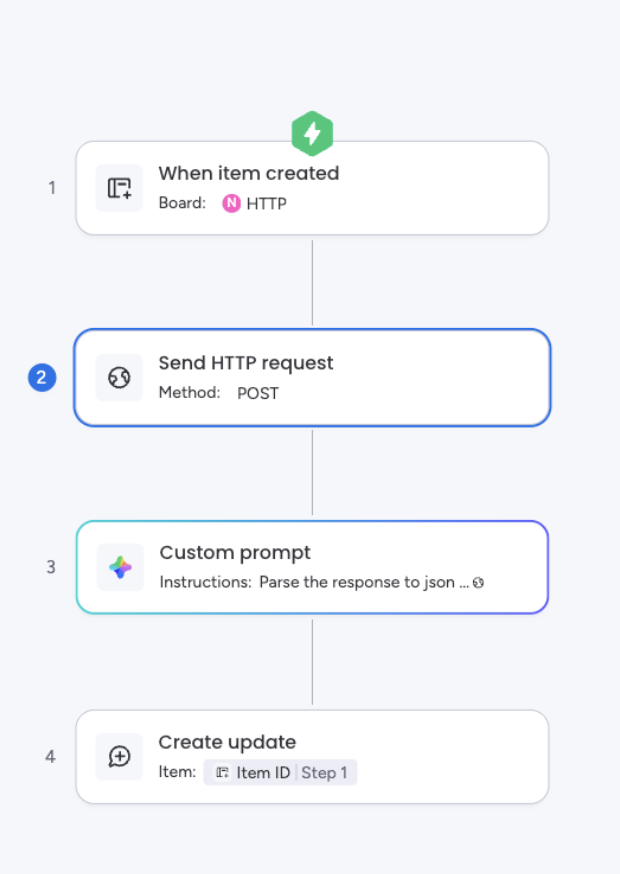The height and width of the screenshot is (874, 620).
Task: Click the item-created board icon in step 1
Action: 119,188
